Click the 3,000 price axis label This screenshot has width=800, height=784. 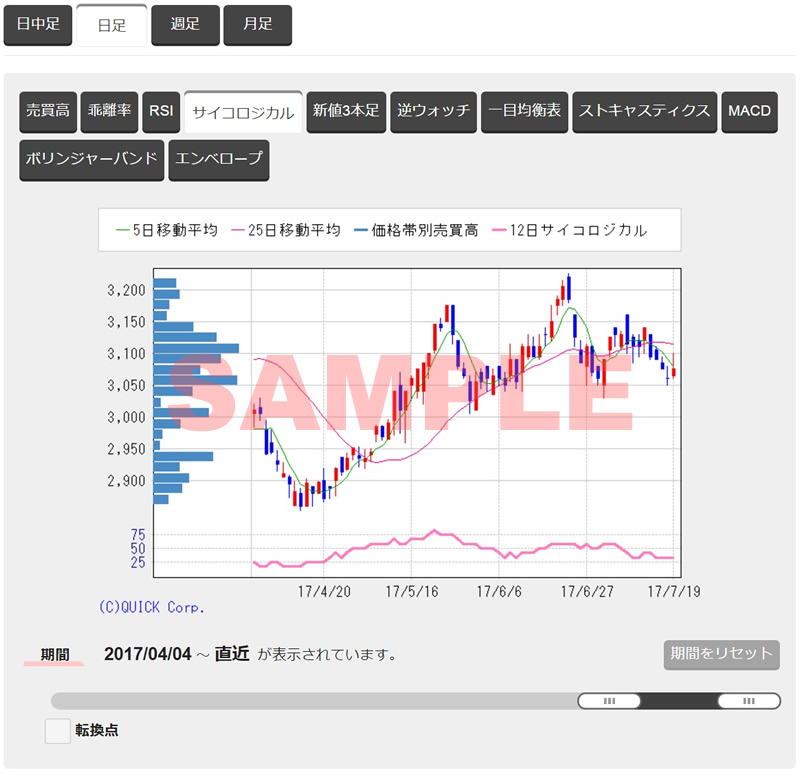[127, 417]
